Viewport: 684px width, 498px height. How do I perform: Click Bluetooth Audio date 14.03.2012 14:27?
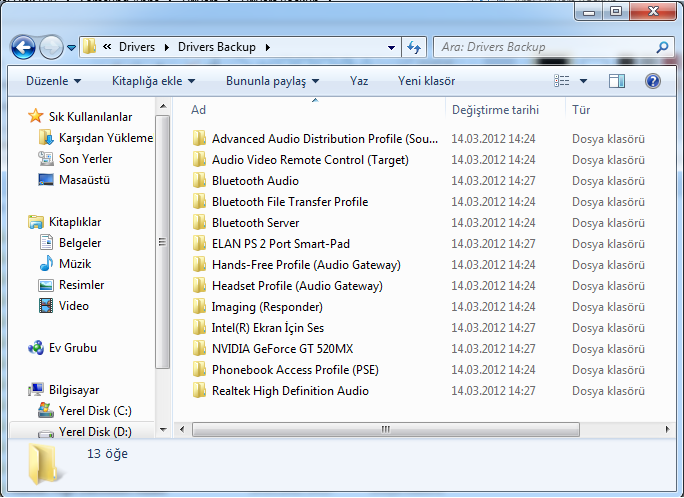[x=493, y=181]
